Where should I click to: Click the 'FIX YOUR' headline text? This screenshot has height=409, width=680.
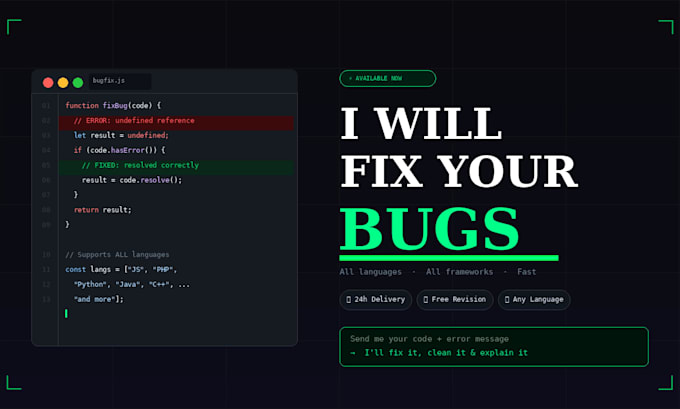[x=458, y=172]
